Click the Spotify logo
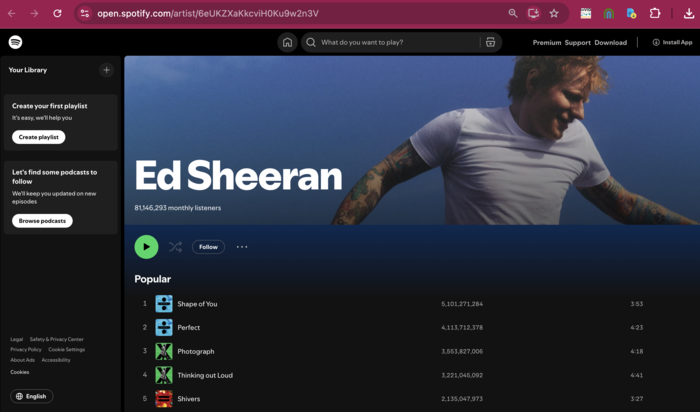The height and width of the screenshot is (412, 700). pyautogui.click(x=16, y=42)
